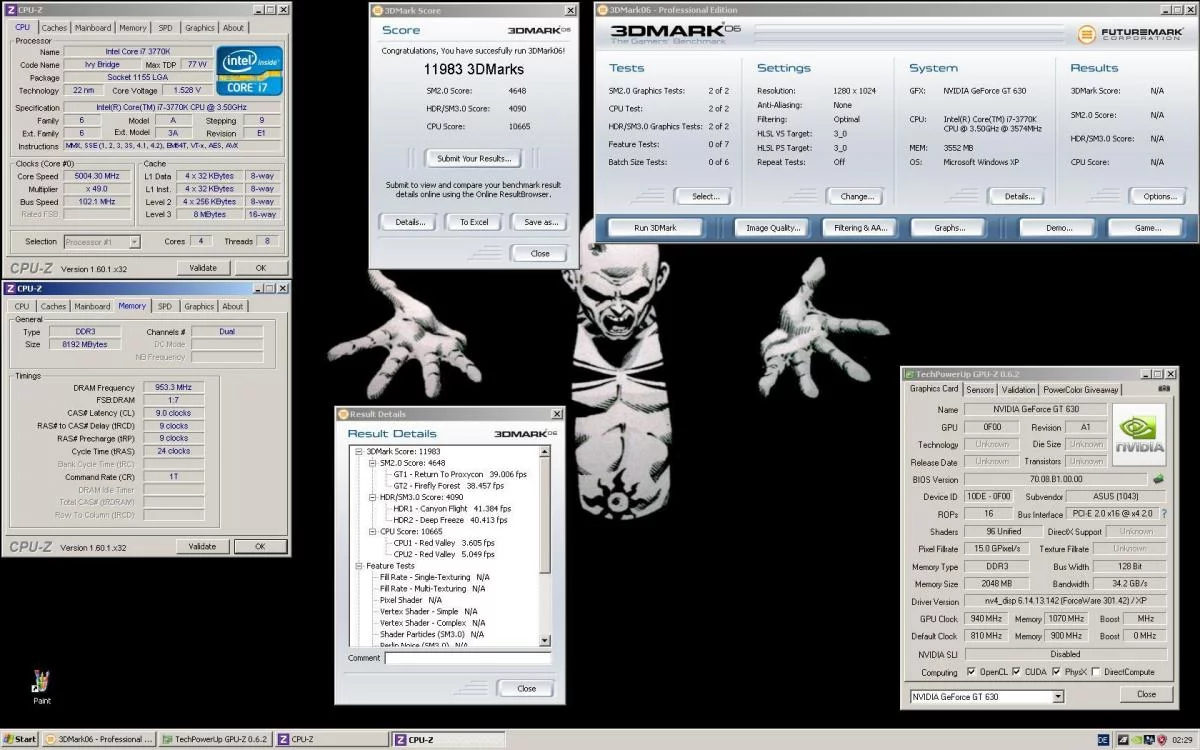Click the Futuremark Corporation logo
The image size is (1200, 750).
pos(1132,33)
